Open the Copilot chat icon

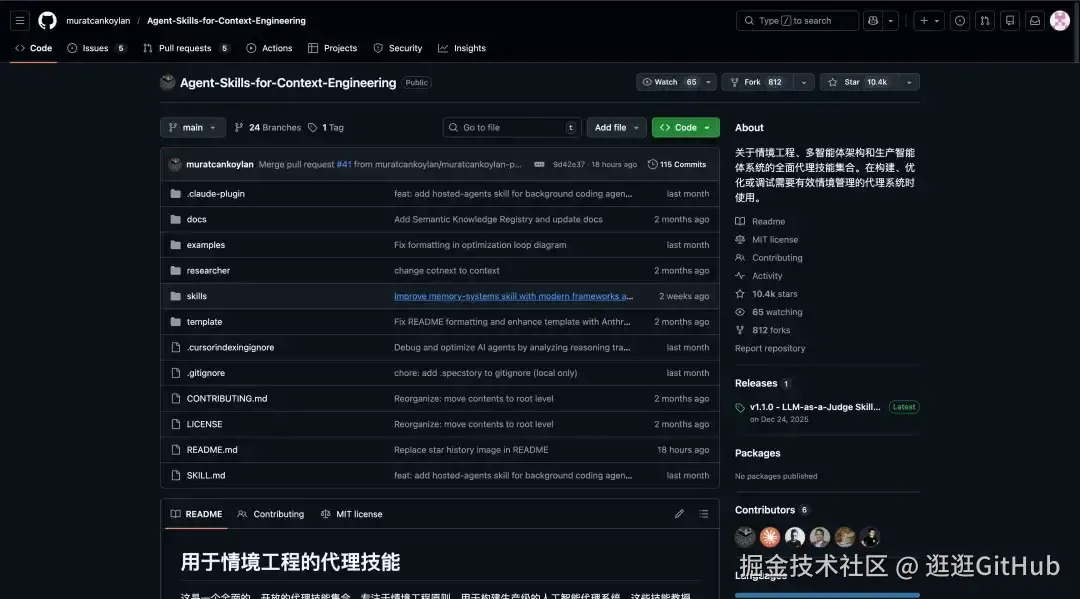(x=873, y=21)
